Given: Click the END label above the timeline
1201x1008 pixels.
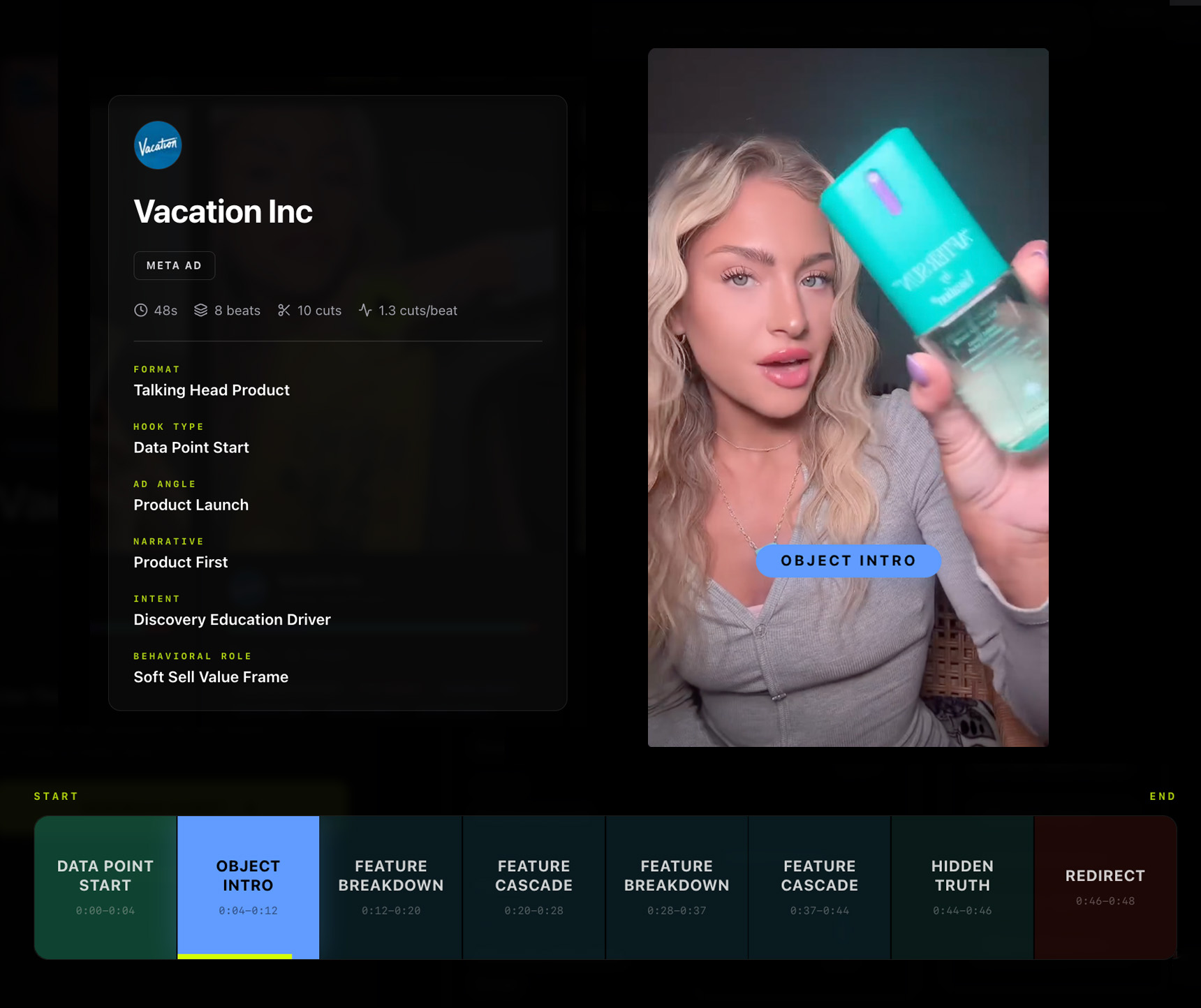Looking at the screenshot, I should tap(1163, 796).
